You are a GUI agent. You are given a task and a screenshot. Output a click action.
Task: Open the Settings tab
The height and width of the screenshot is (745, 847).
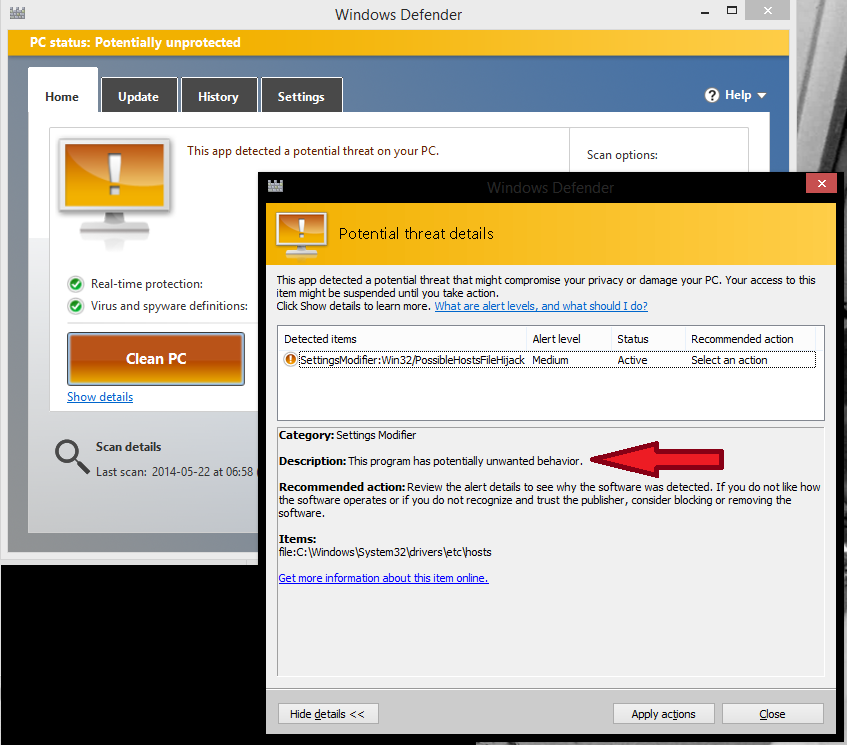tap(301, 96)
